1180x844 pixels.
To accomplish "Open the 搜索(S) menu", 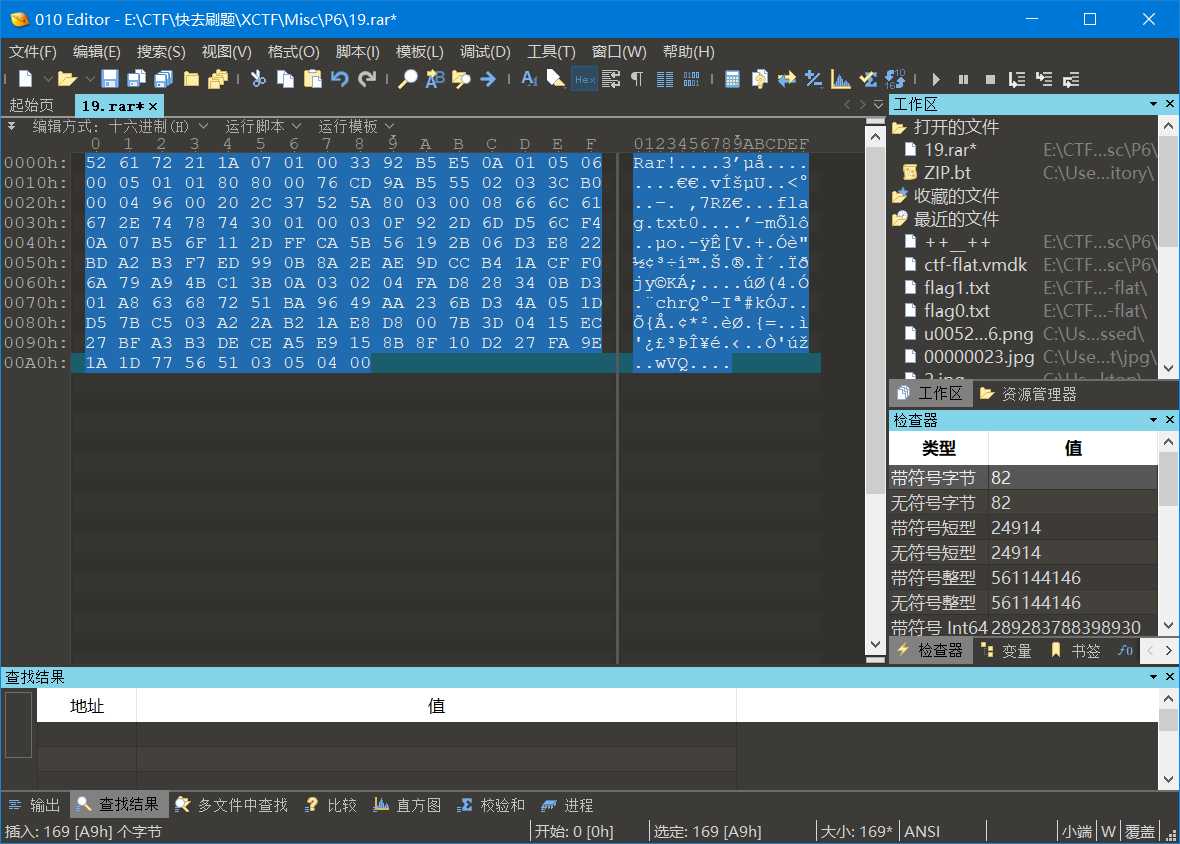I will [x=161, y=52].
